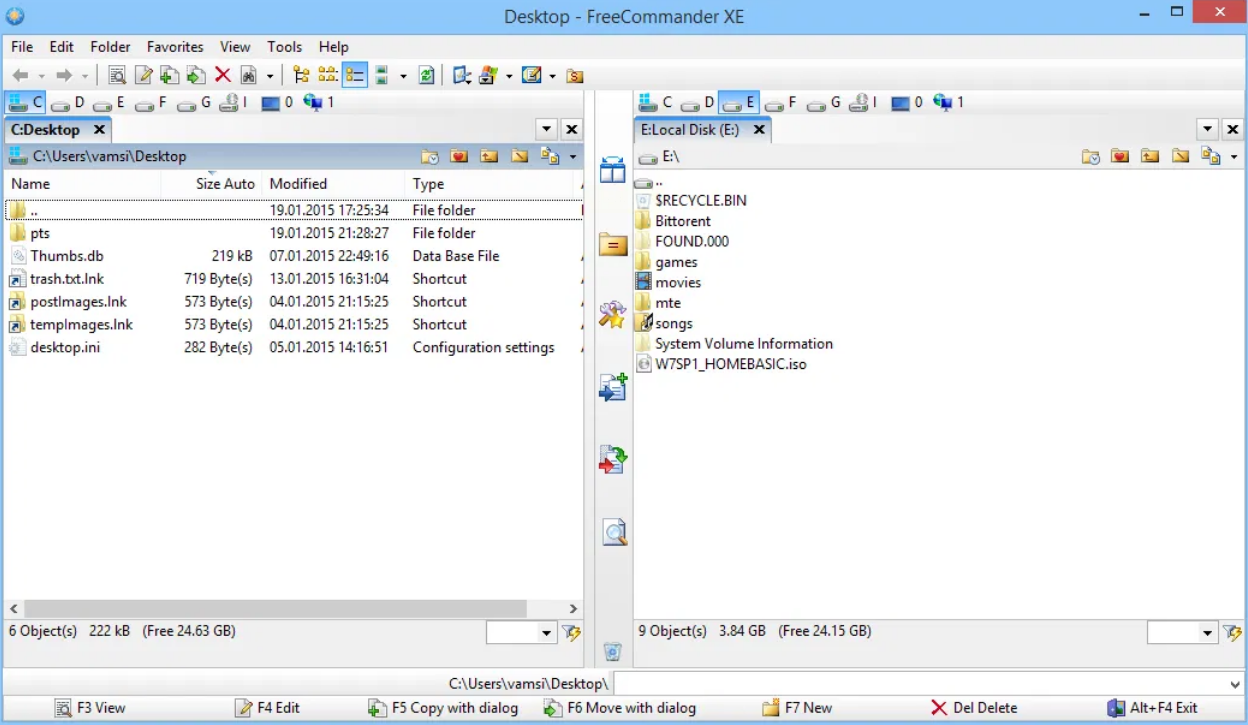The height and width of the screenshot is (725, 1248).
Task: Open the File menu
Action: point(22,47)
